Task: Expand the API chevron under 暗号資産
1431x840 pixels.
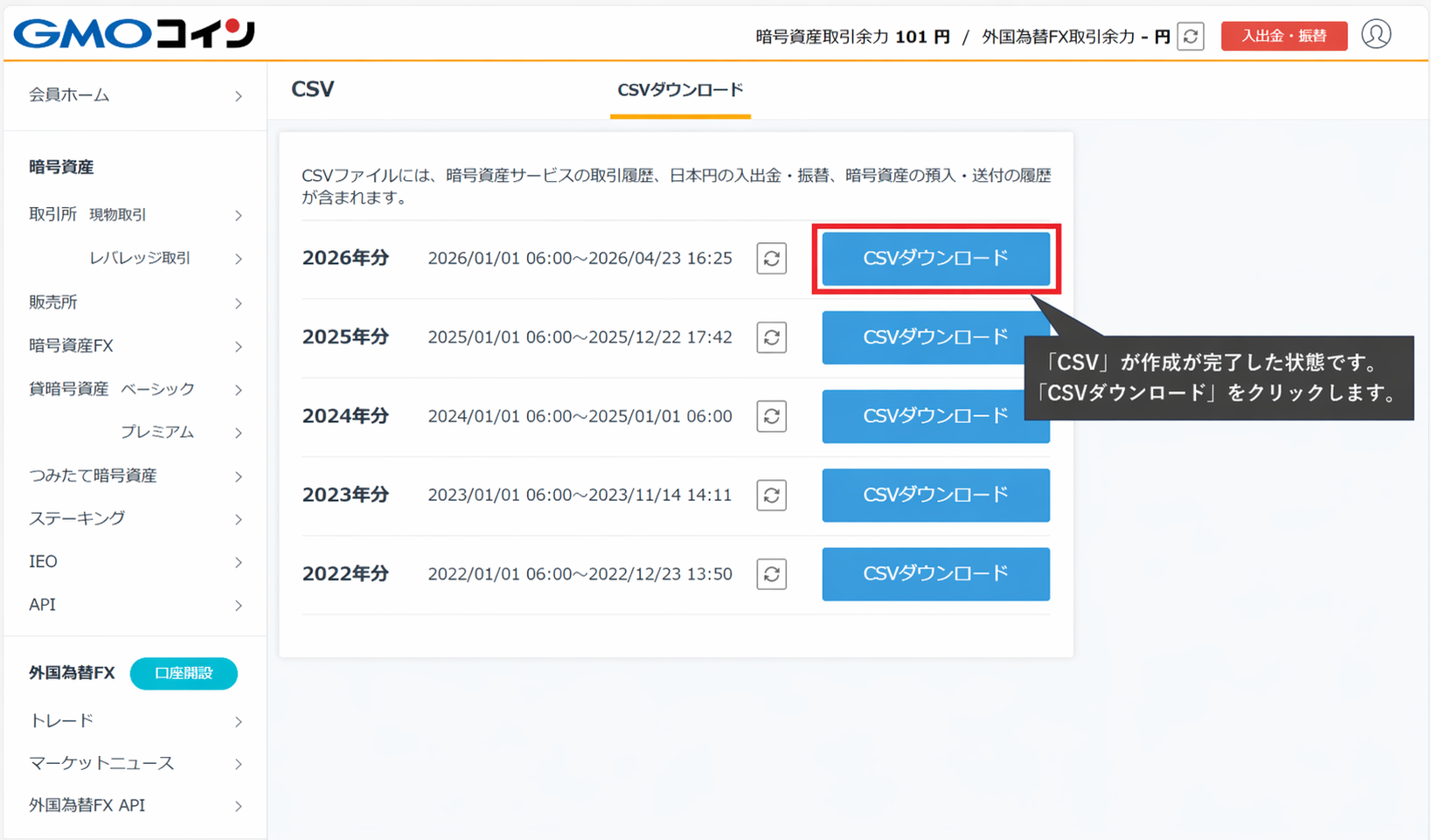Action: (x=239, y=605)
